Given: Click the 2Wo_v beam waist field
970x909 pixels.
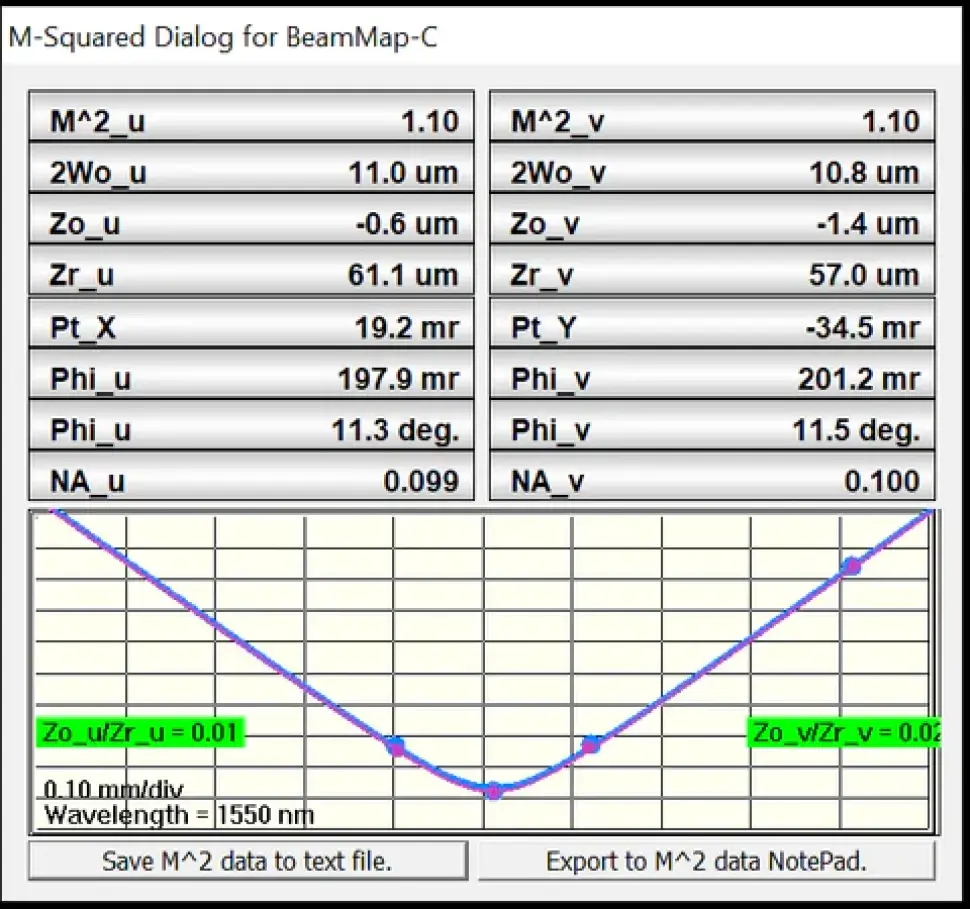Looking at the screenshot, I should tap(710, 170).
